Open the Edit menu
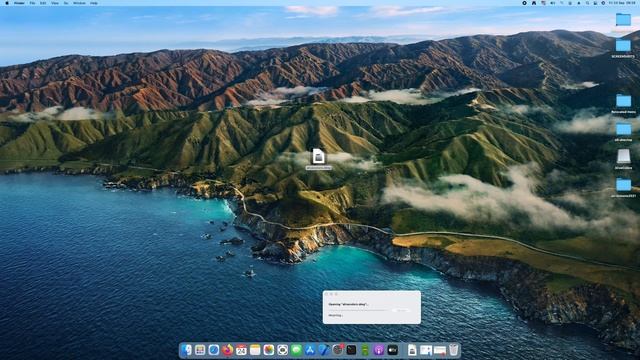Image resolution: width=640 pixels, height=360 pixels. (x=43, y=3)
